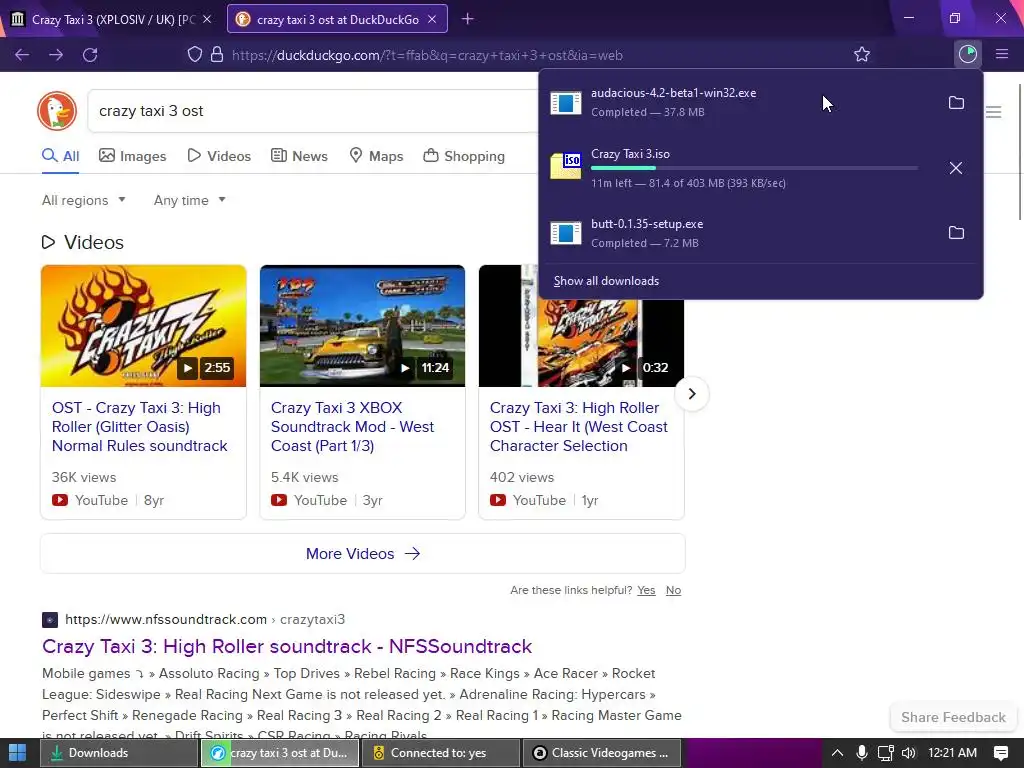Click Crazy Taxi 3.iso download progress bar
Screen dimensions: 1024x768
point(754,168)
